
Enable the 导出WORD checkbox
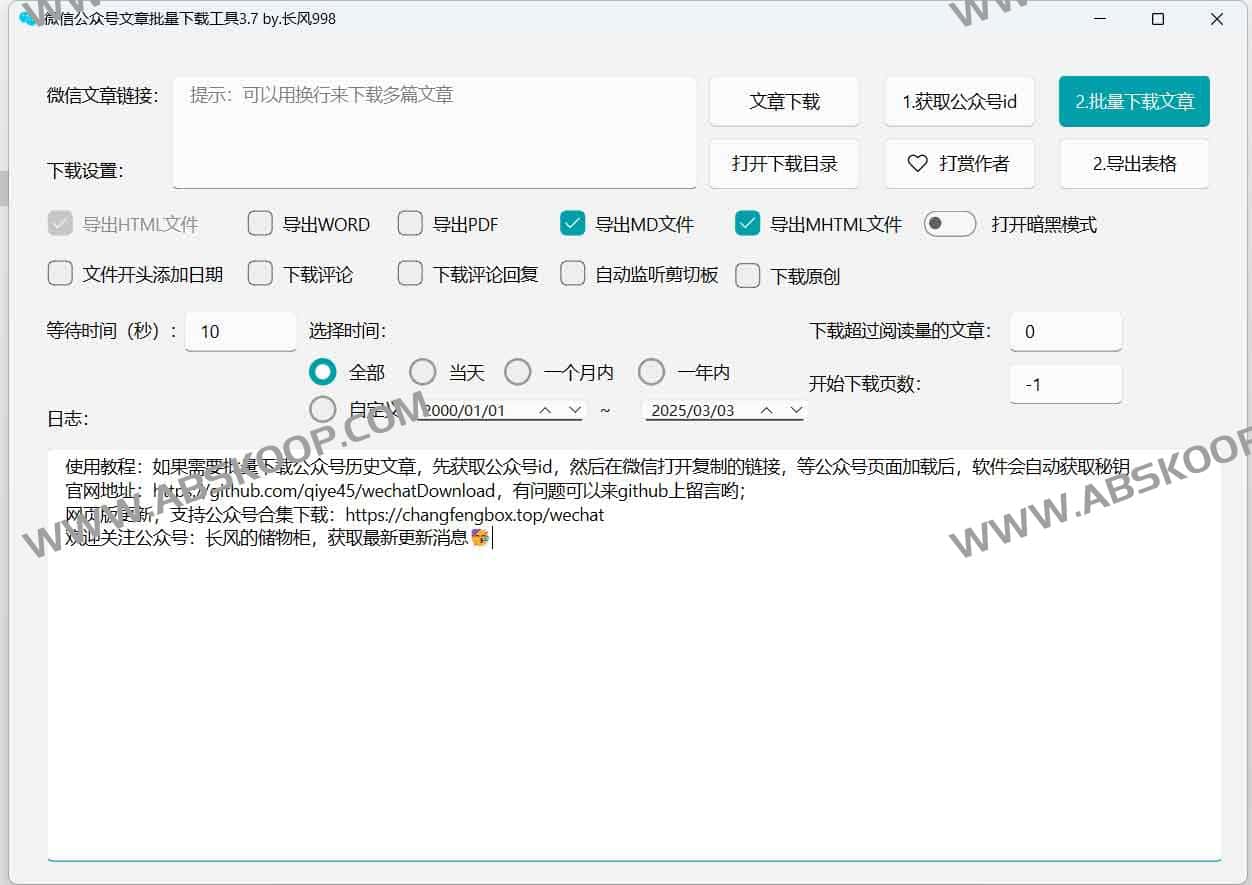pyautogui.click(x=260, y=224)
